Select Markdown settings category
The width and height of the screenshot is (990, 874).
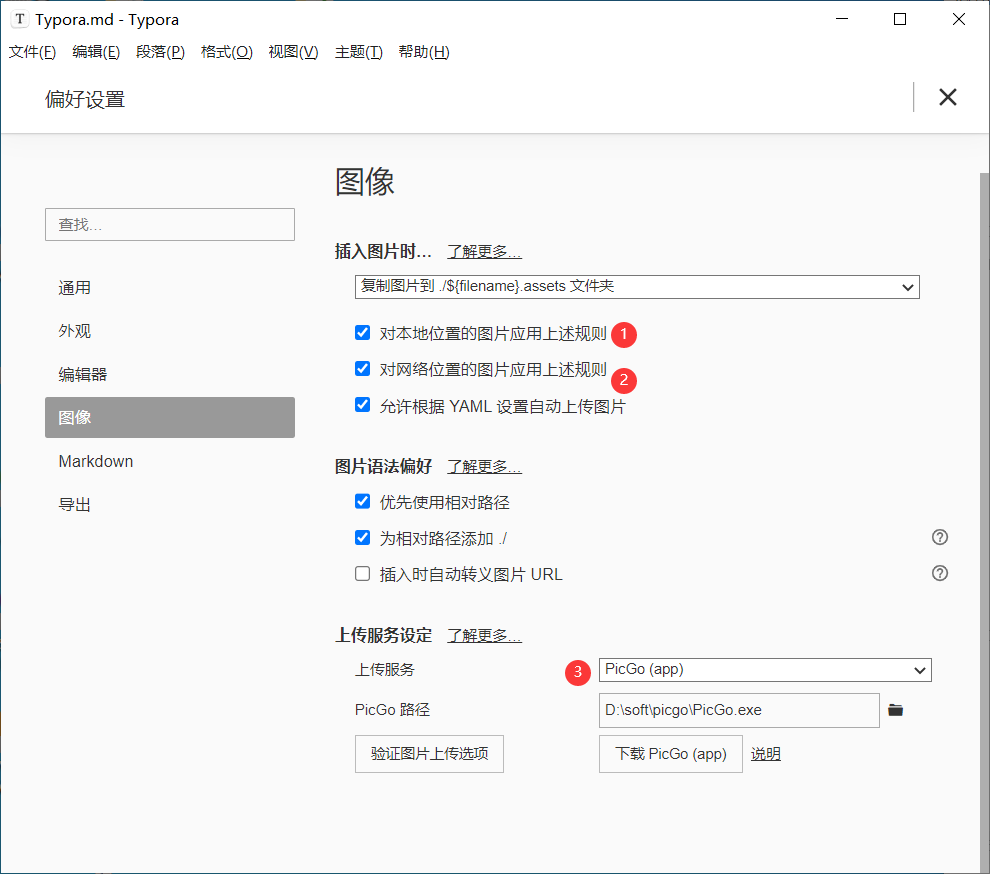click(x=170, y=461)
